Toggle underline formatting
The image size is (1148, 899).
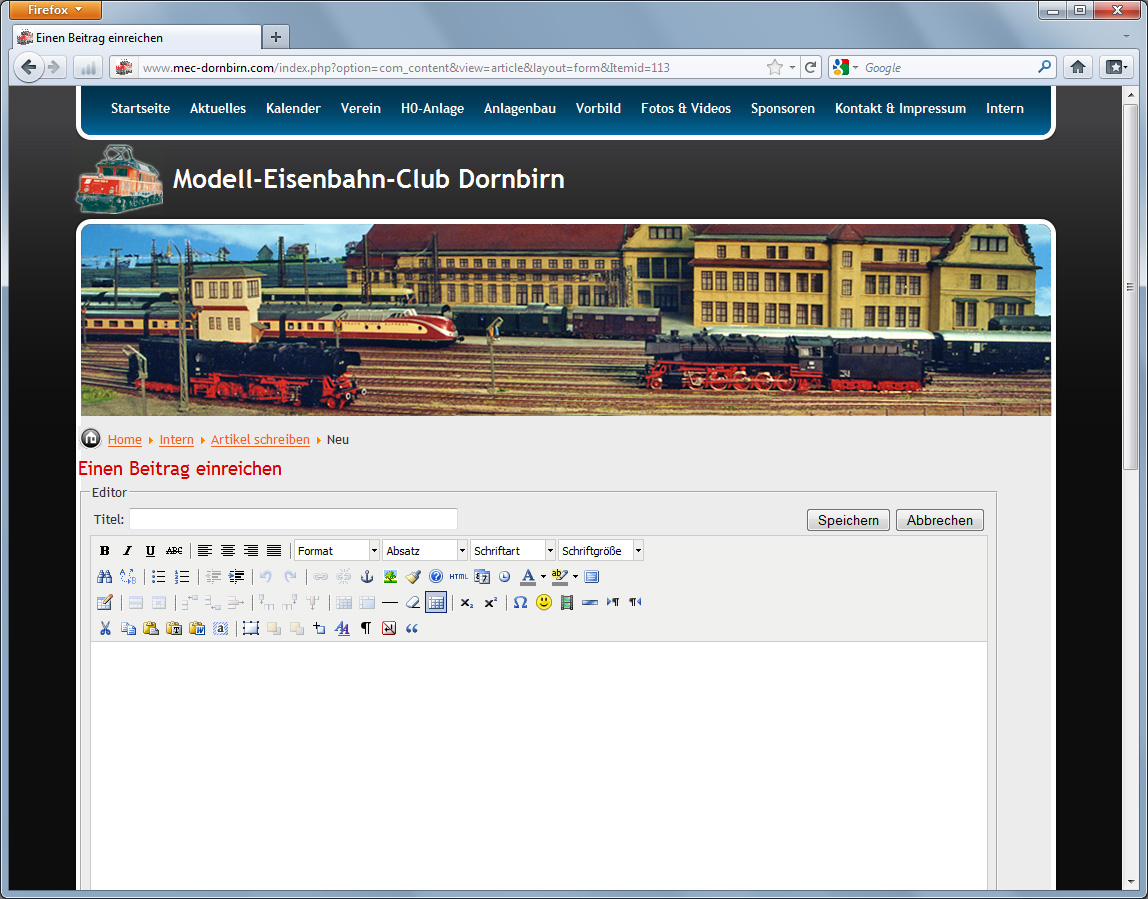coord(150,551)
